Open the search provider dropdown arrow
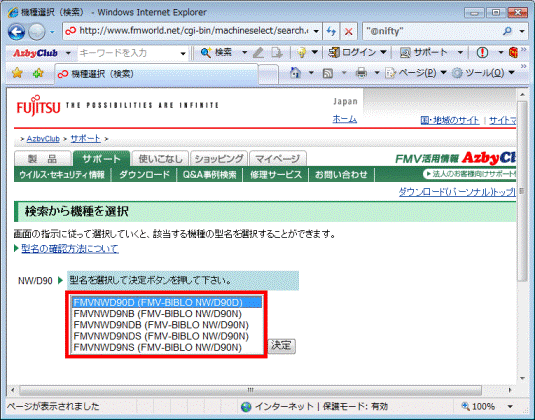The image size is (535, 420). (x=522, y=31)
